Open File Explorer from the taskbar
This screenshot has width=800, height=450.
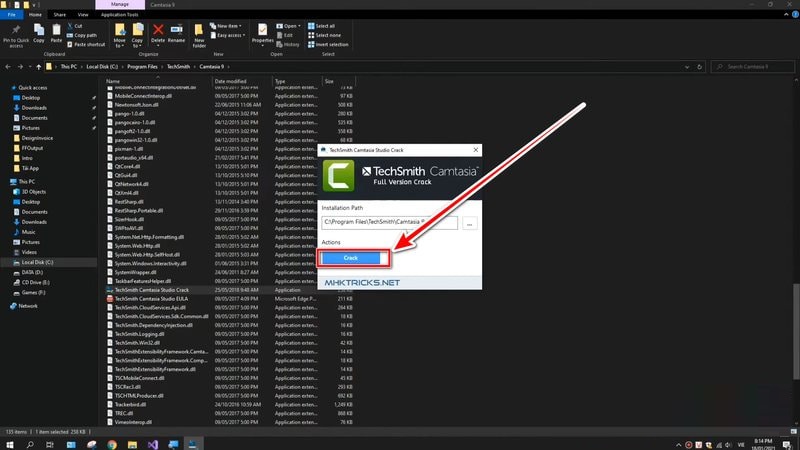click(132, 444)
